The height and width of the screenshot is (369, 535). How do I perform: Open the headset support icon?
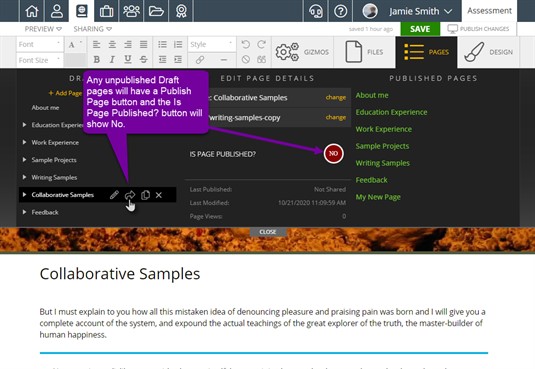click(x=316, y=11)
